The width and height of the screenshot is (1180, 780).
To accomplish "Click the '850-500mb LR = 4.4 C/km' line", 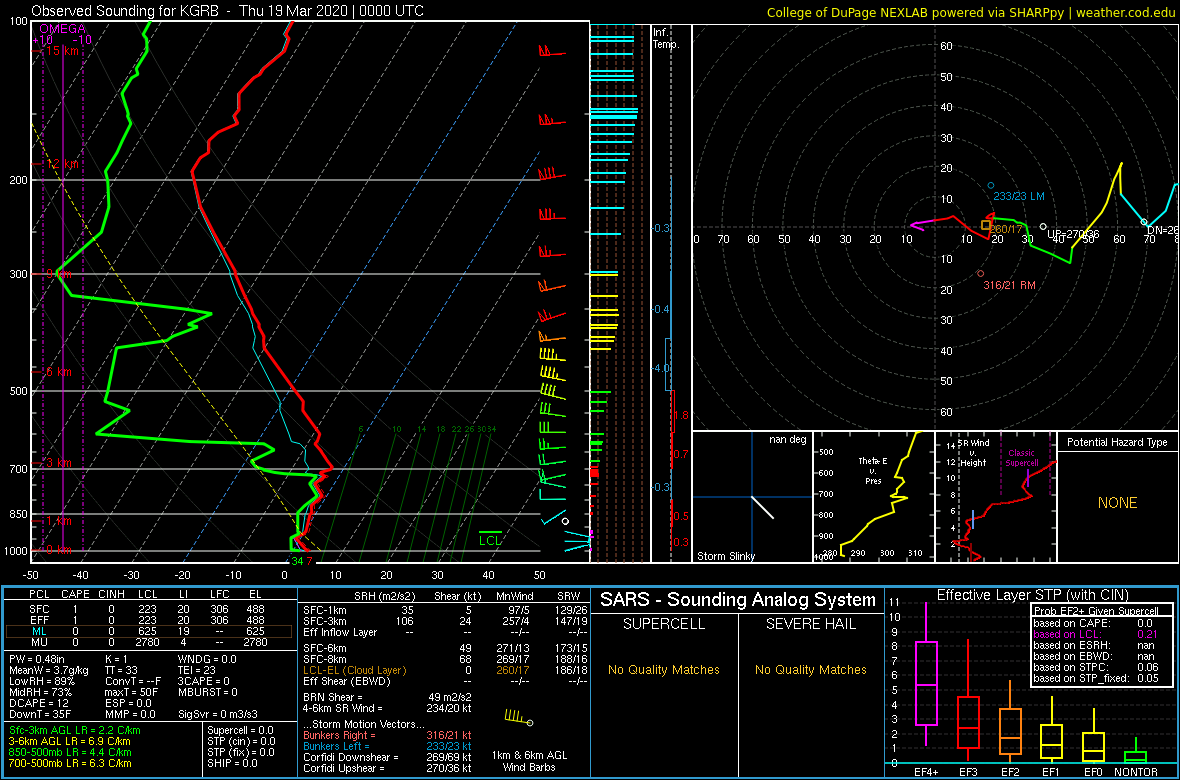I will click(70, 752).
